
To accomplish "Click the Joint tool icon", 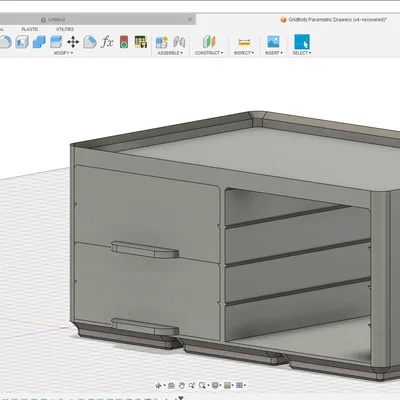I will tap(179, 42).
